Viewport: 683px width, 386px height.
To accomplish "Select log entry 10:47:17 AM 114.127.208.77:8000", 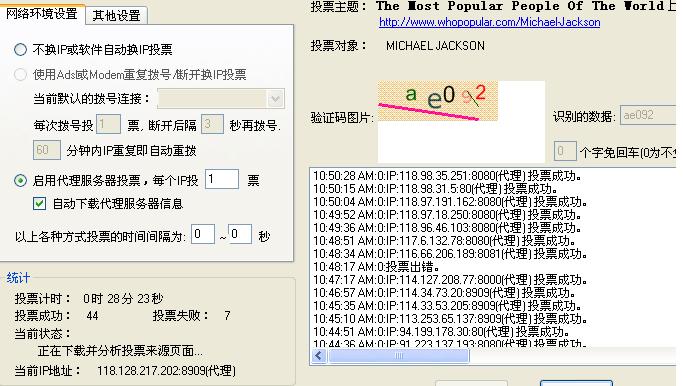I will coord(450,280).
